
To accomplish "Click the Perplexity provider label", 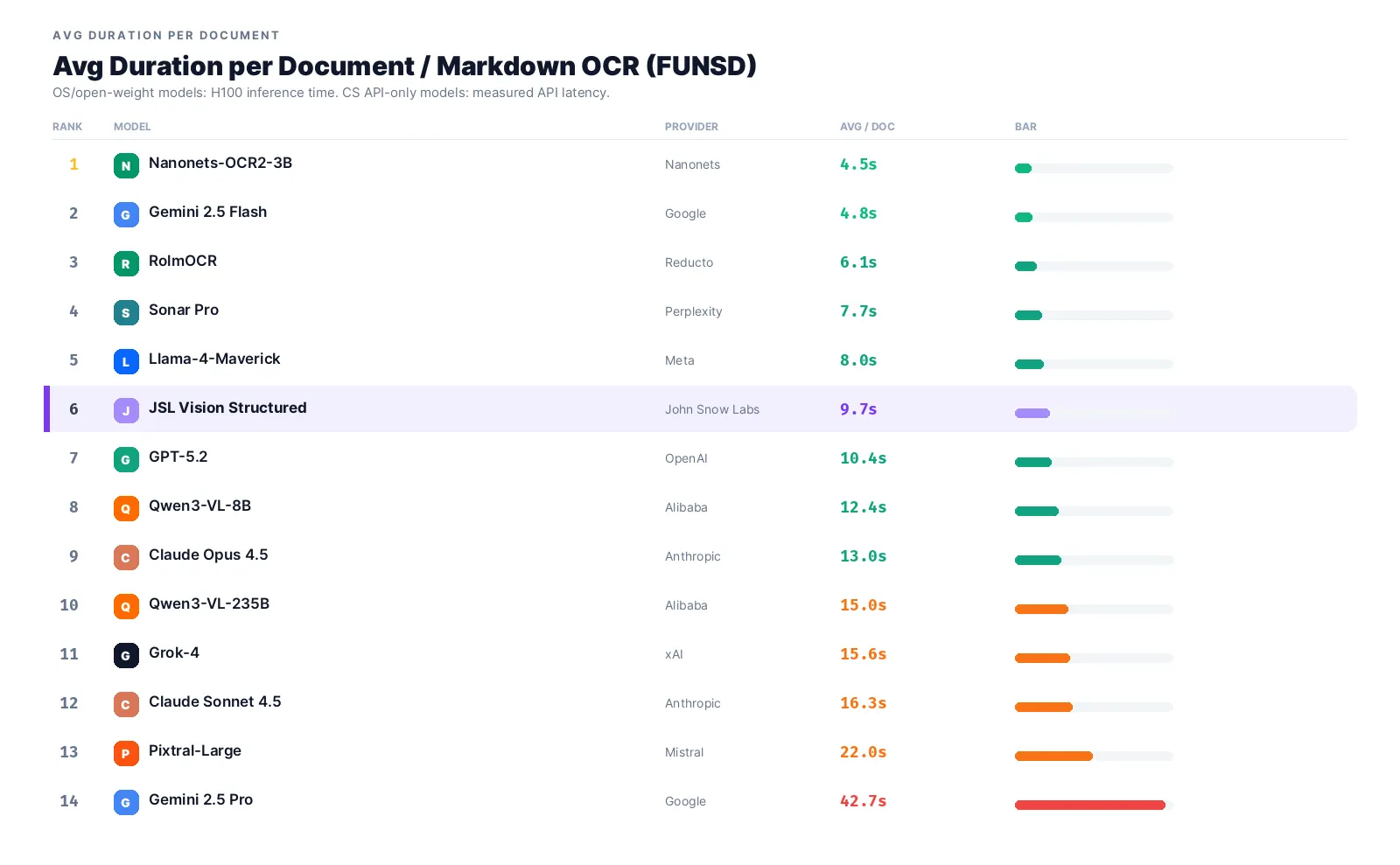I will point(694,311).
